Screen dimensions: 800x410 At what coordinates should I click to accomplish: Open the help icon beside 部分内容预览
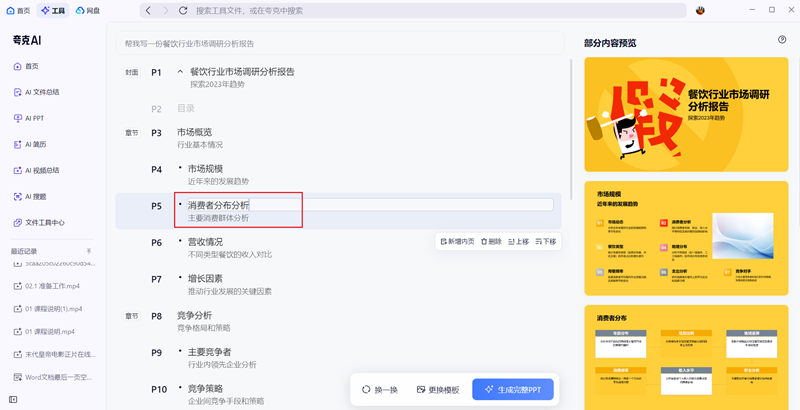782,40
